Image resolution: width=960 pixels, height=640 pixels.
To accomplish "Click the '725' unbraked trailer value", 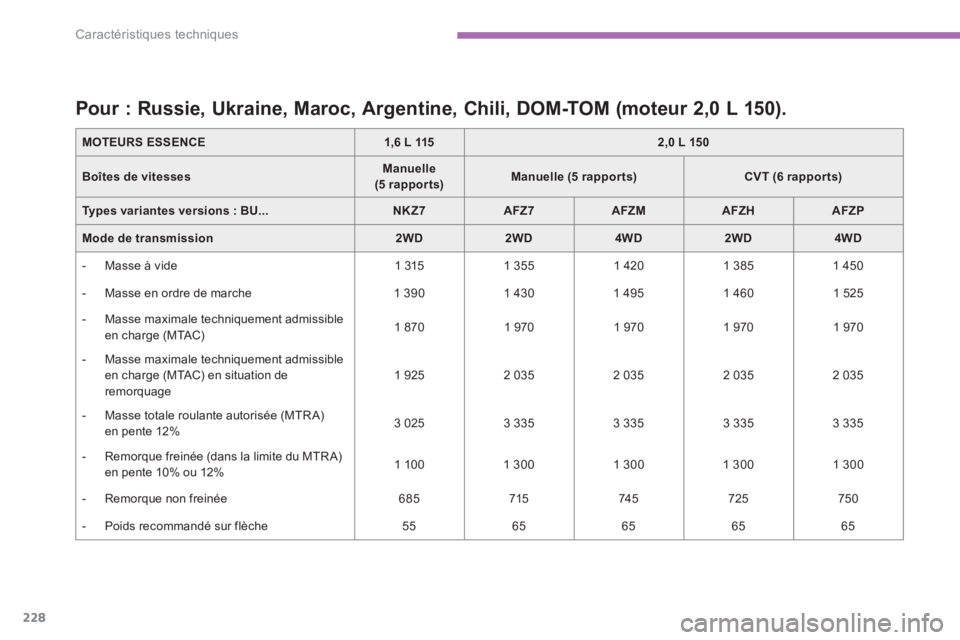I will click(738, 499).
